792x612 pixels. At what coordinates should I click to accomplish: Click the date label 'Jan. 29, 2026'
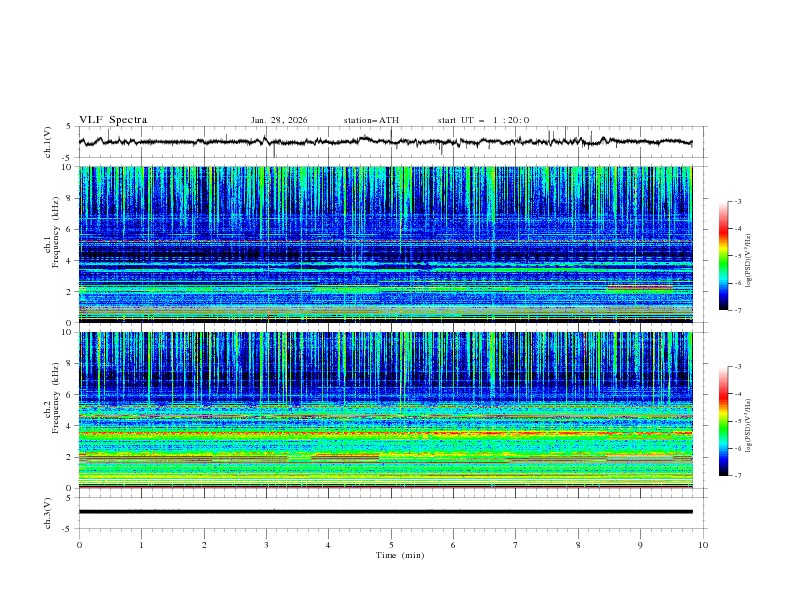[279, 120]
